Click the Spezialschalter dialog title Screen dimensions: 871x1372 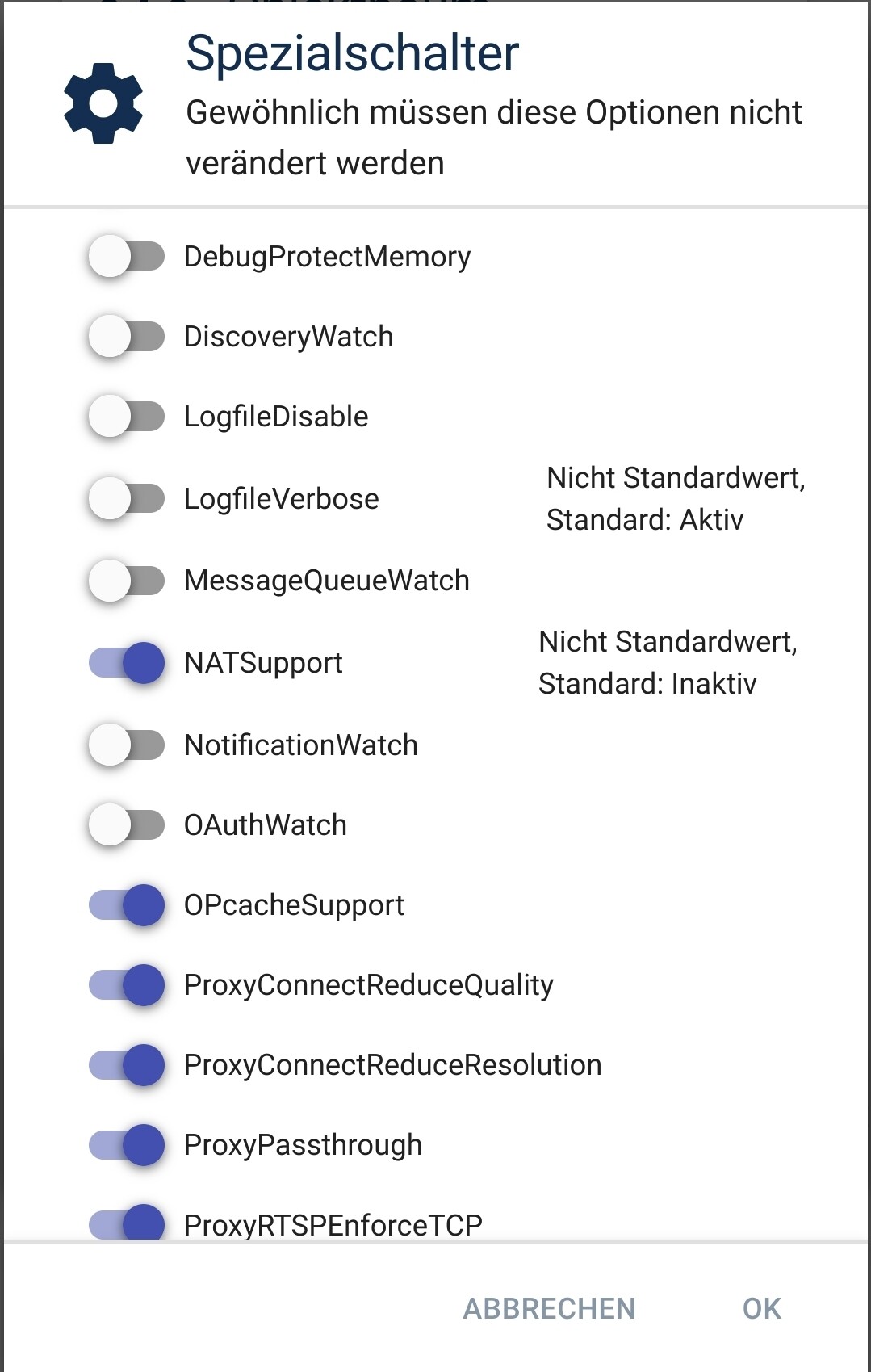point(352,54)
